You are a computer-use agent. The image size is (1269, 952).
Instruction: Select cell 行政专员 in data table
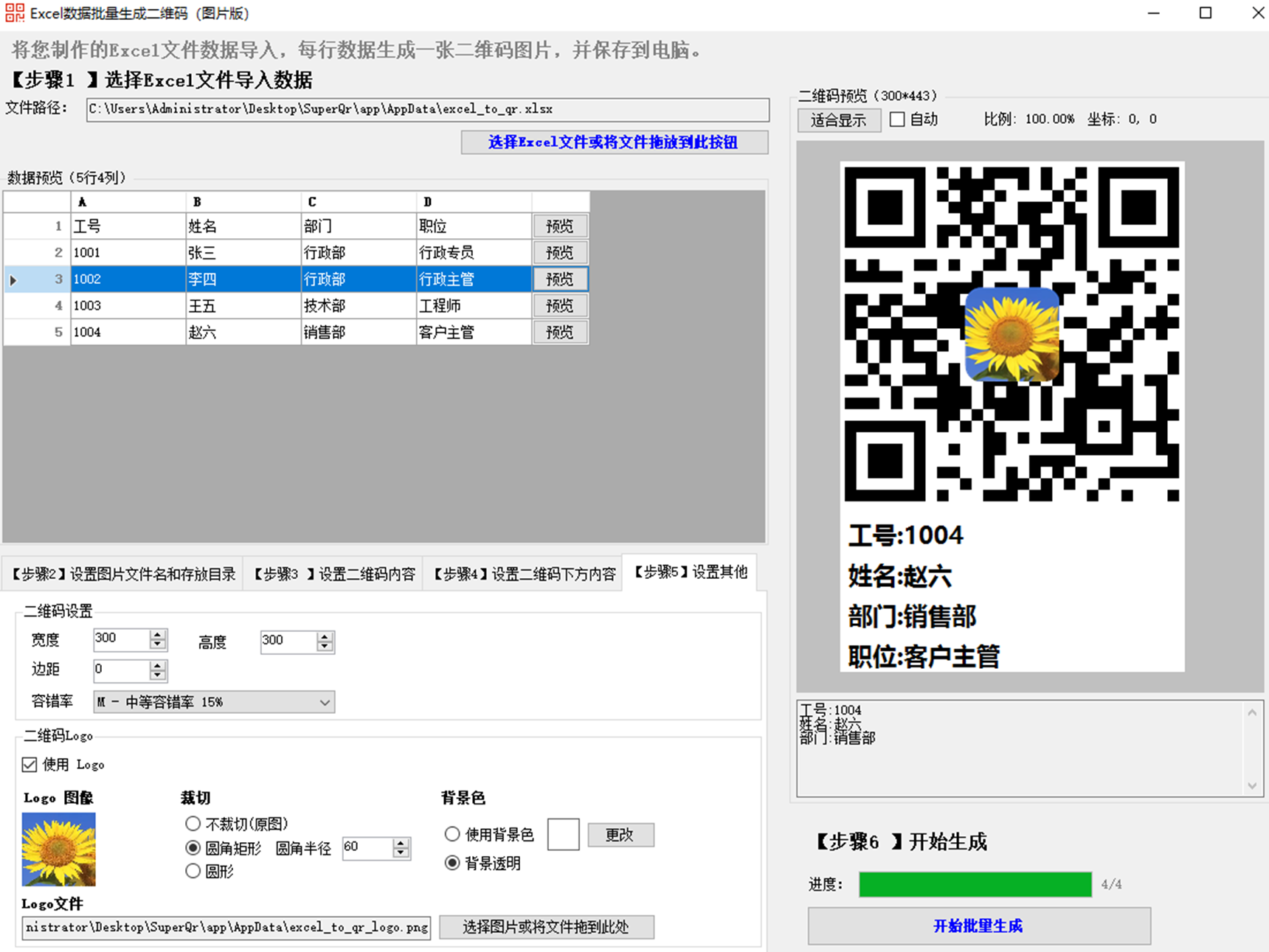474,253
